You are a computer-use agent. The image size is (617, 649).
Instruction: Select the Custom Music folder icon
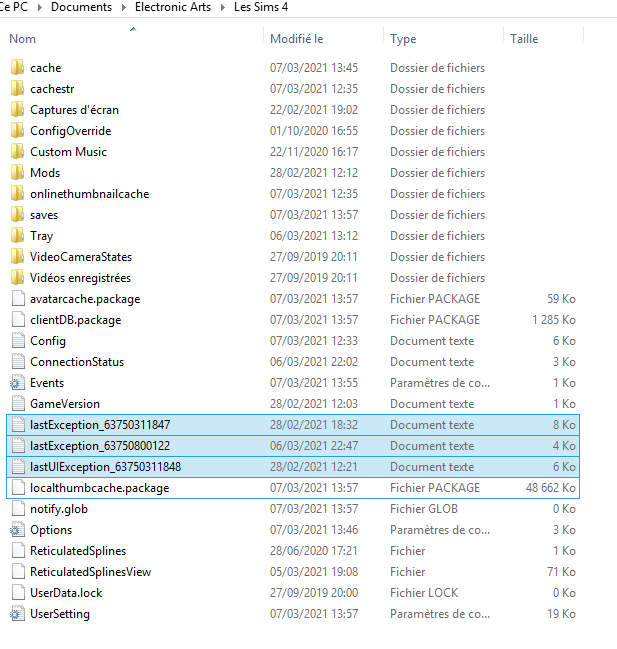click(x=16, y=152)
